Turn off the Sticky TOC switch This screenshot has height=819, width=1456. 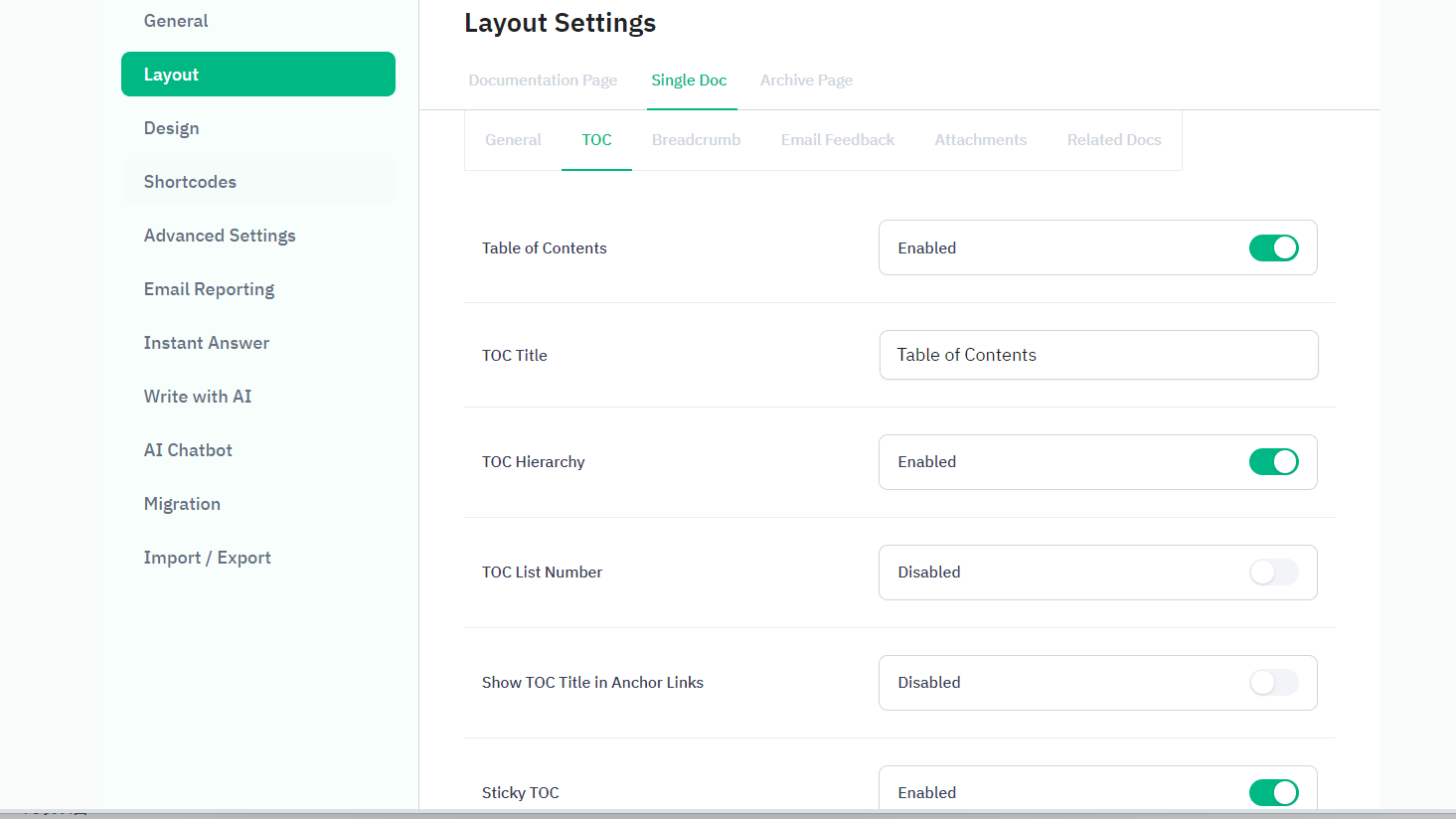[x=1273, y=791]
